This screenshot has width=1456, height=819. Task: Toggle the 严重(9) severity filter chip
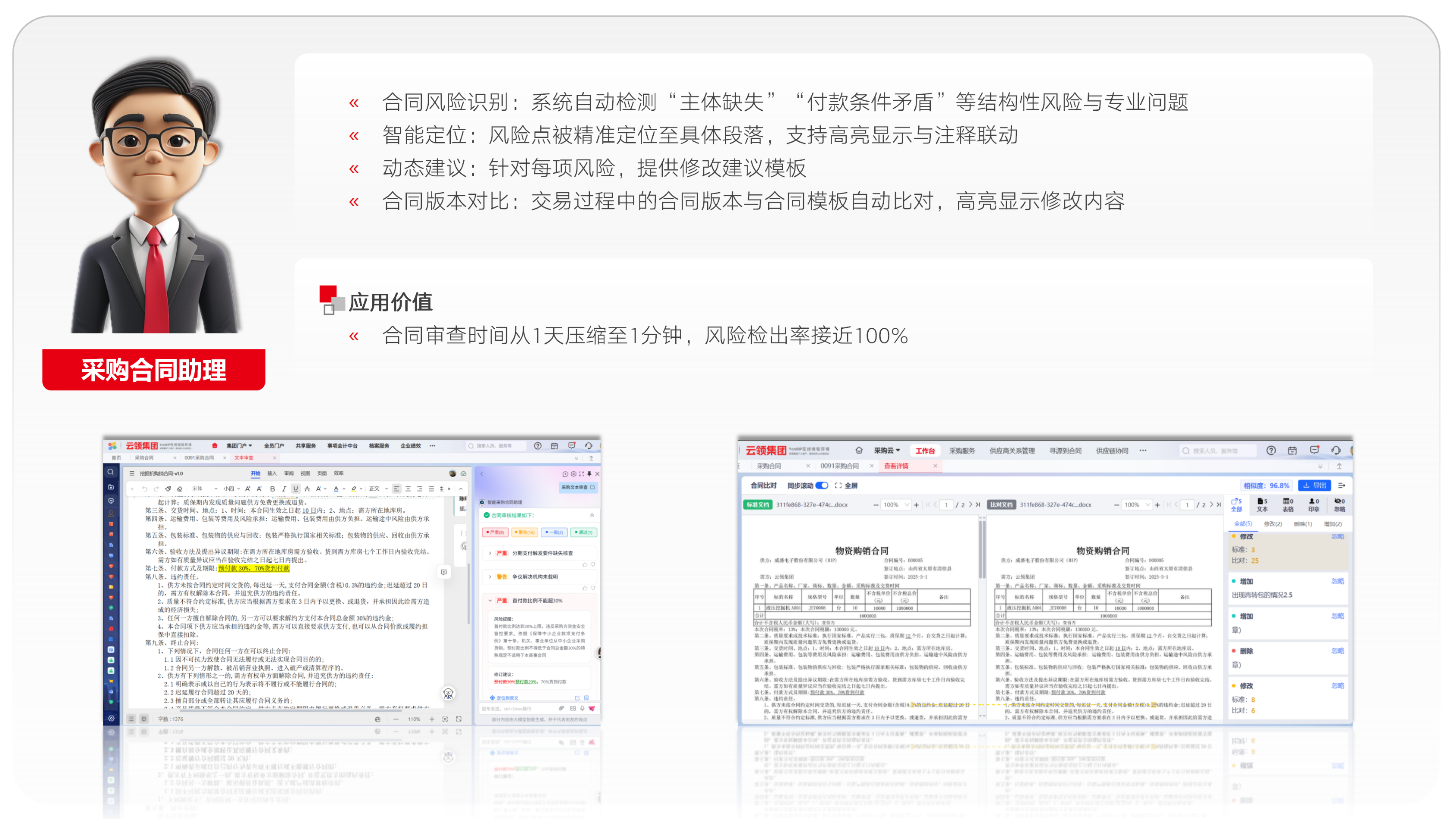tap(495, 532)
